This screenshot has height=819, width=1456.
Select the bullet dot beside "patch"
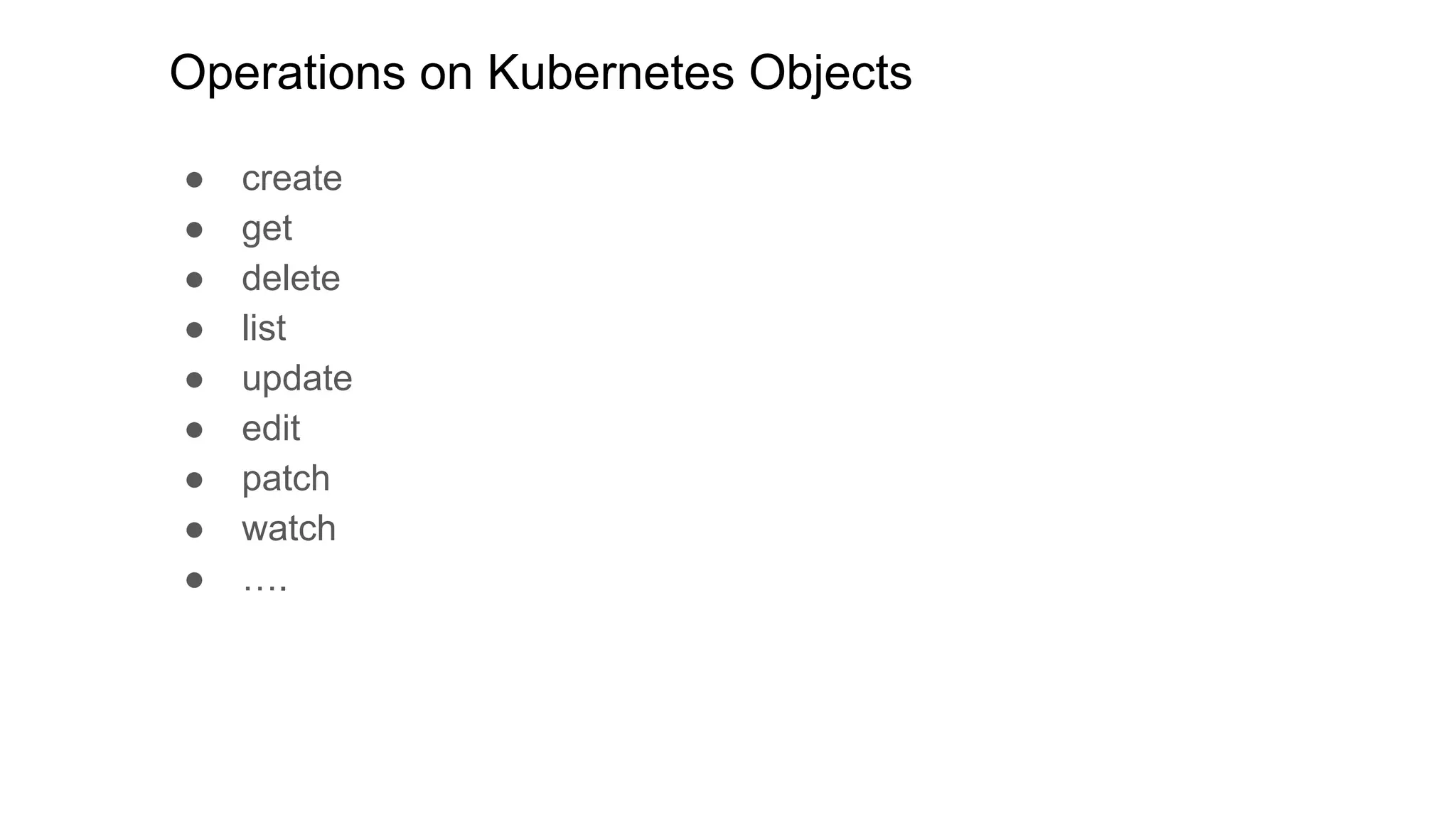point(194,480)
